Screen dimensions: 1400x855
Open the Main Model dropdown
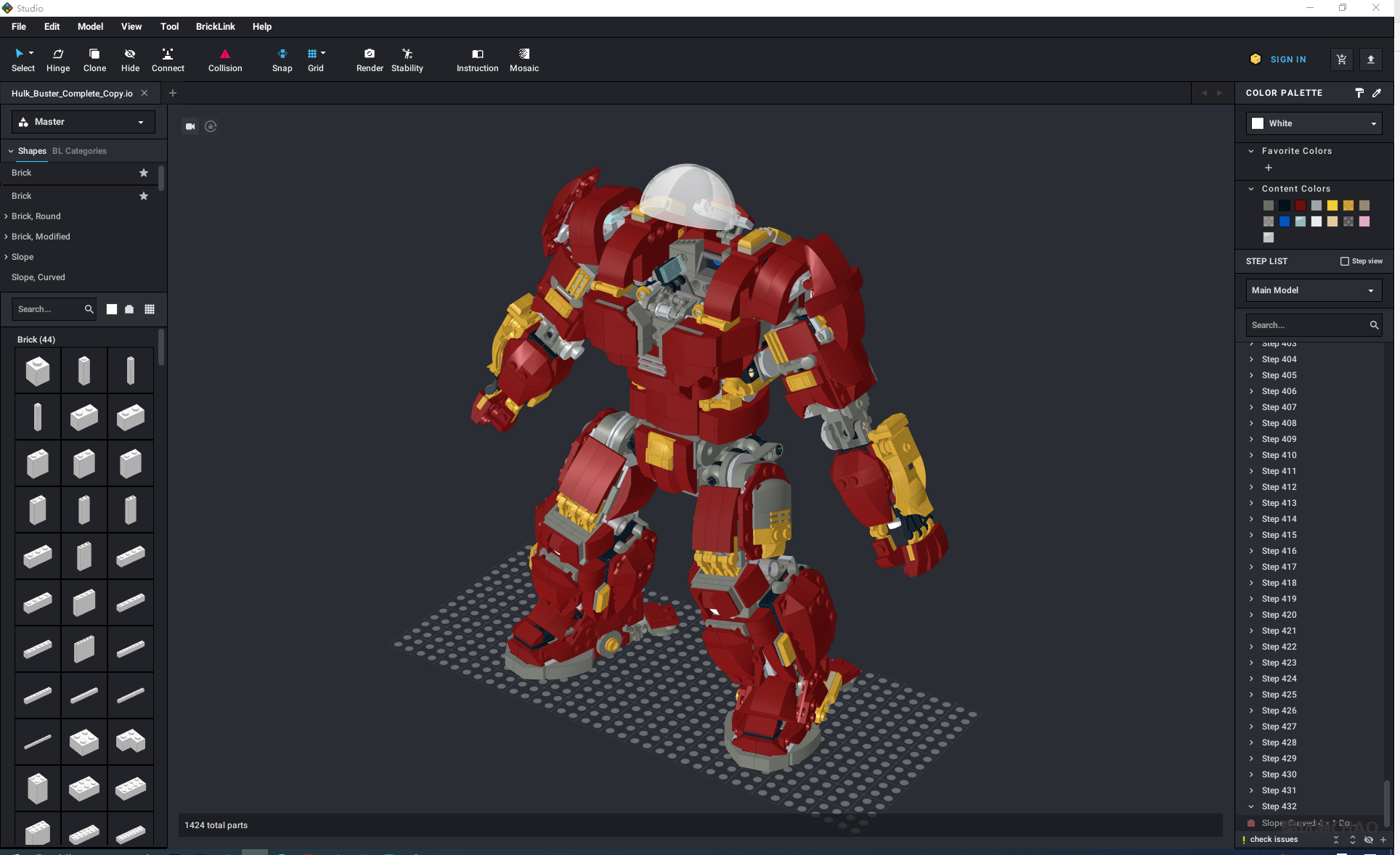(1314, 290)
